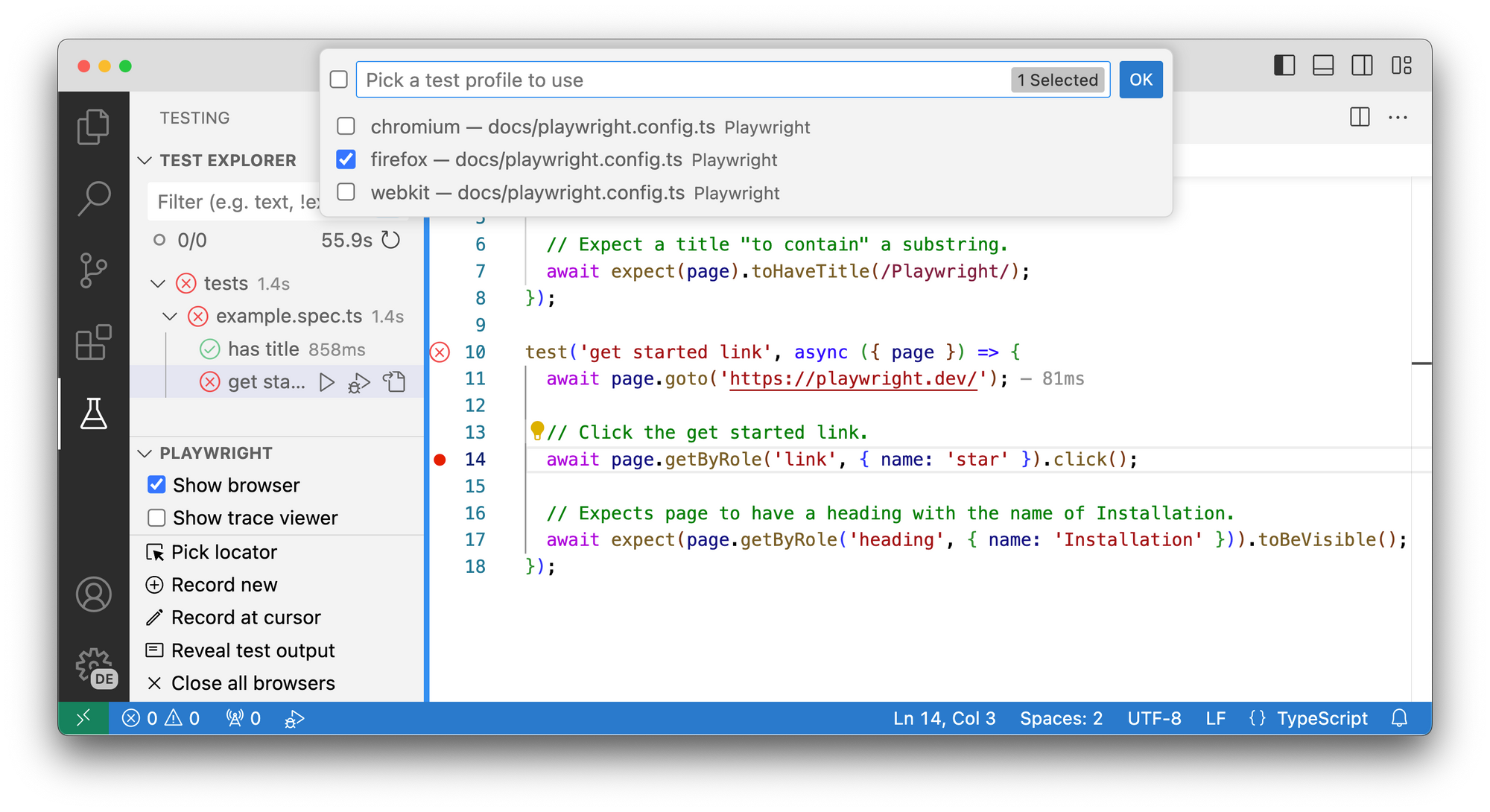The height and width of the screenshot is (812, 1490).
Task: Toggle secondary side bar layout icon
Action: [1362, 66]
